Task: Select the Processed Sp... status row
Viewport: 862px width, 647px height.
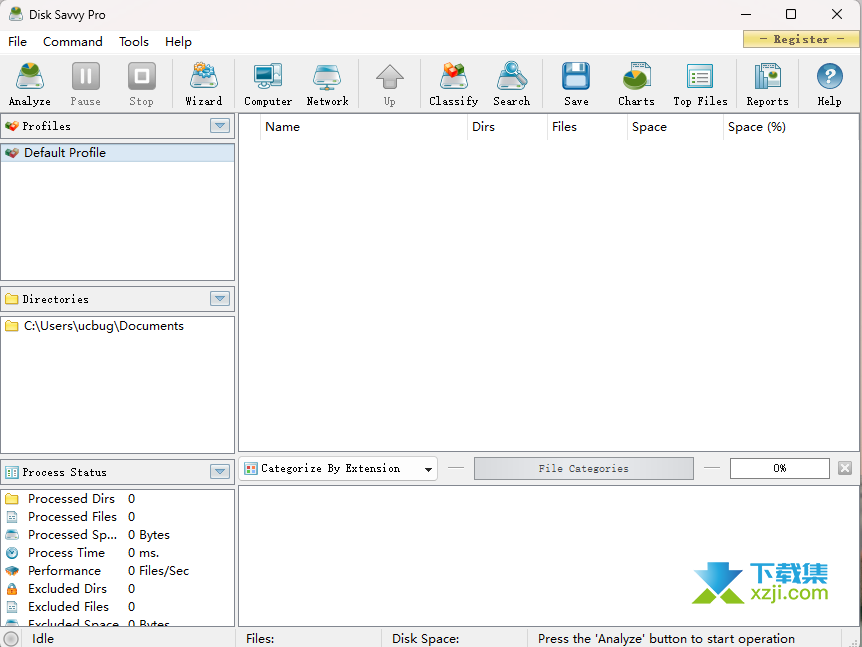Action: [118, 535]
